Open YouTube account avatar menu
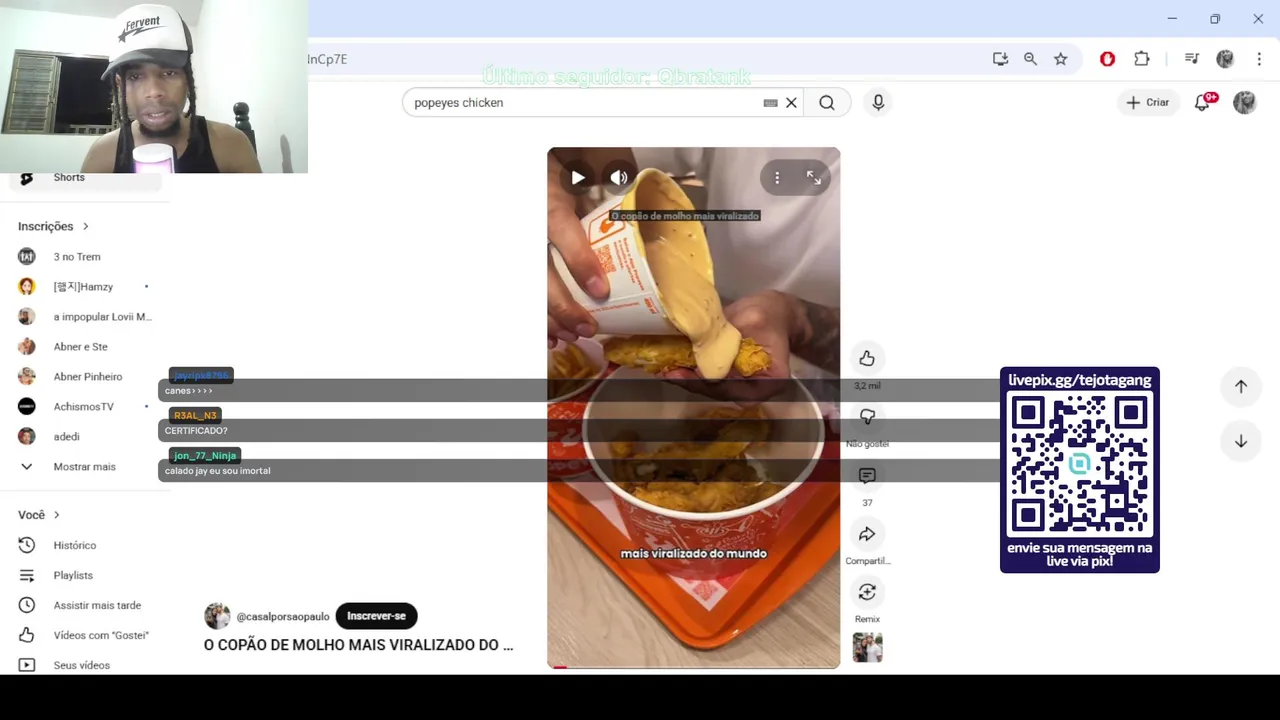 1244,102
